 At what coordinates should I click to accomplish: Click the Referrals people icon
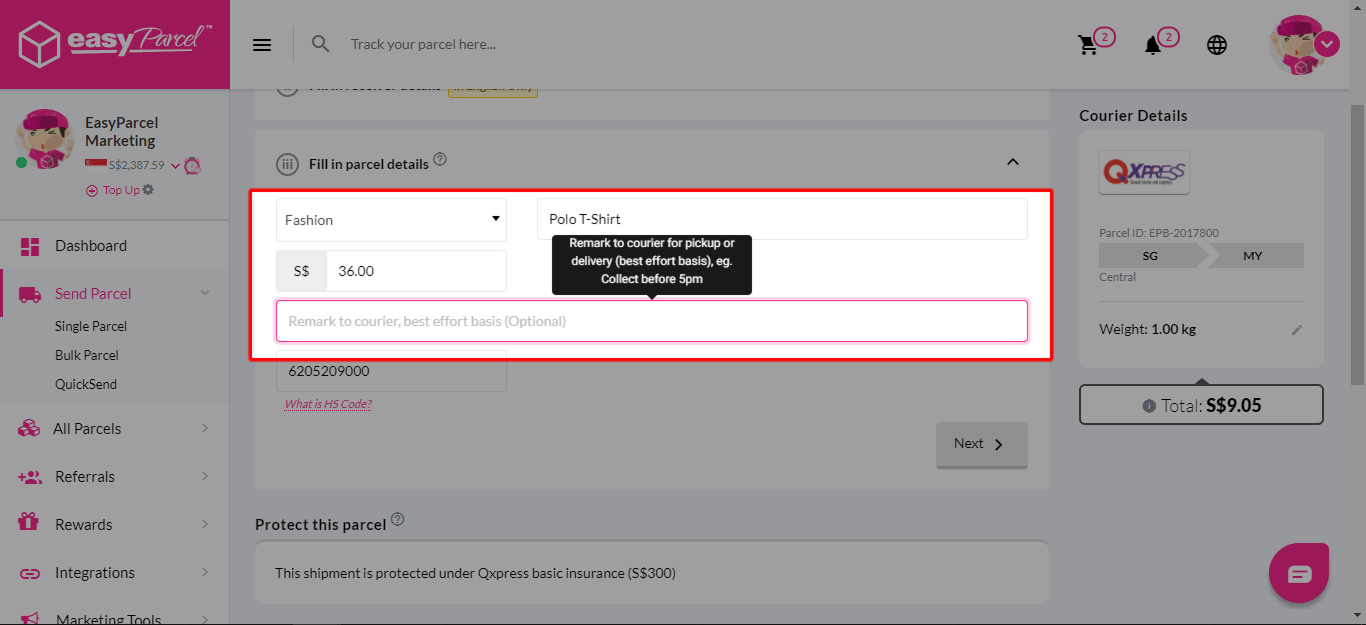(x=30, y=476)
